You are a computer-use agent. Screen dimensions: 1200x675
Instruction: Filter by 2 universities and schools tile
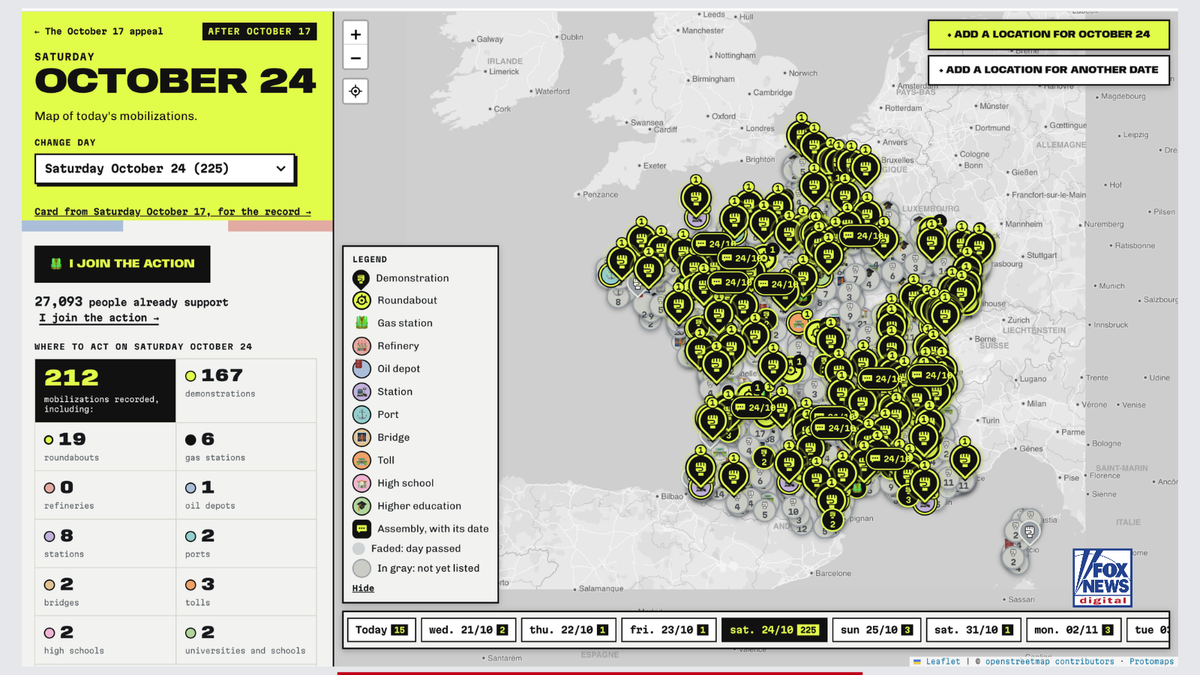click(246, 639)
